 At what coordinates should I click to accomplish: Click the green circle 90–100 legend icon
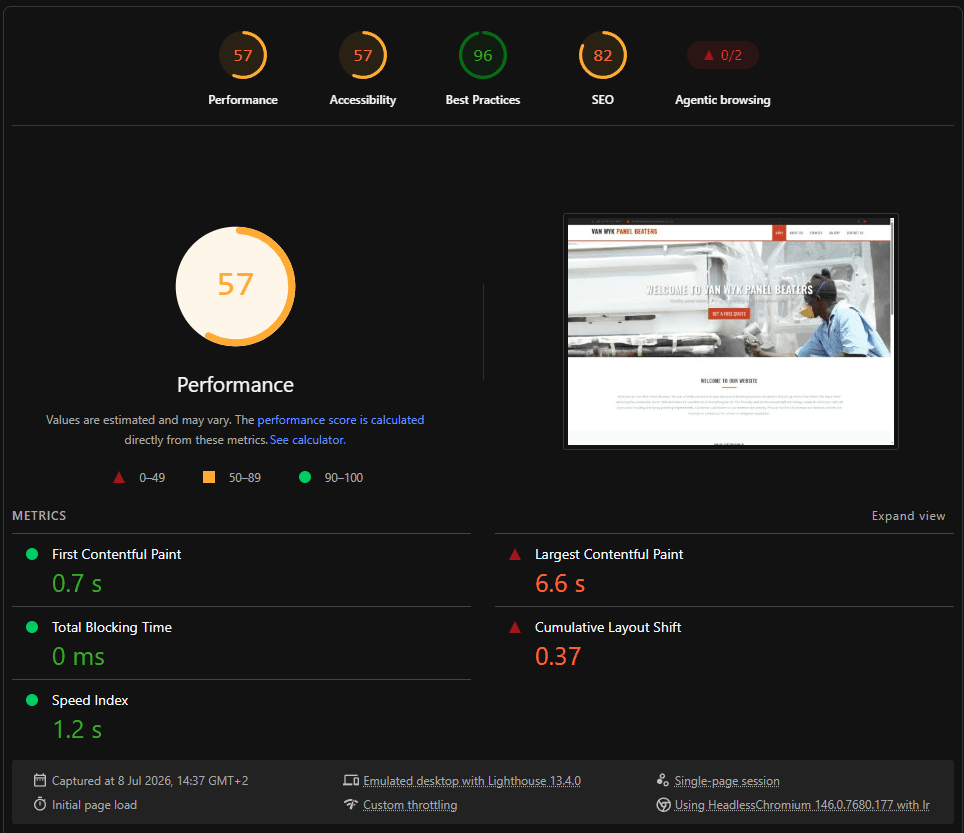point(305,477)
